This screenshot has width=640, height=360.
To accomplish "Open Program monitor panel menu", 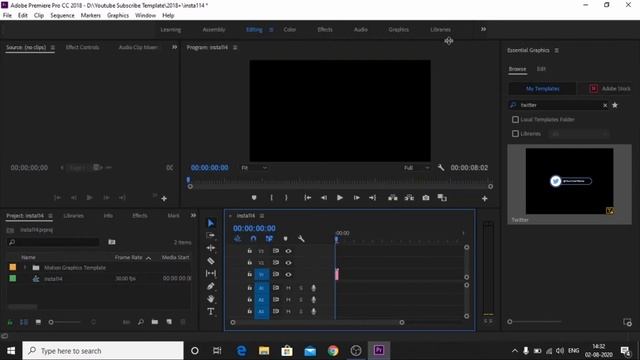I will tap(235, 47).
